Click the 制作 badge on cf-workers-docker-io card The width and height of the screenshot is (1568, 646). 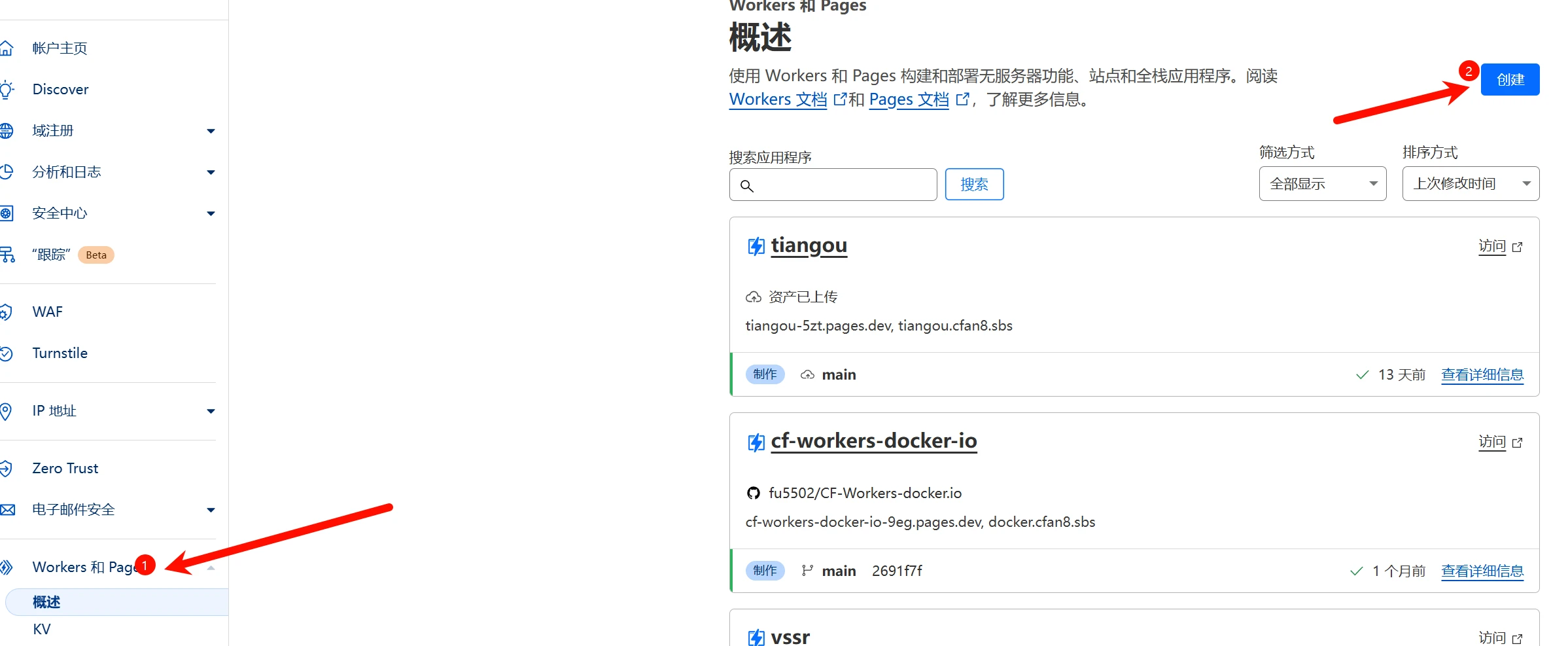coord(765,571)
